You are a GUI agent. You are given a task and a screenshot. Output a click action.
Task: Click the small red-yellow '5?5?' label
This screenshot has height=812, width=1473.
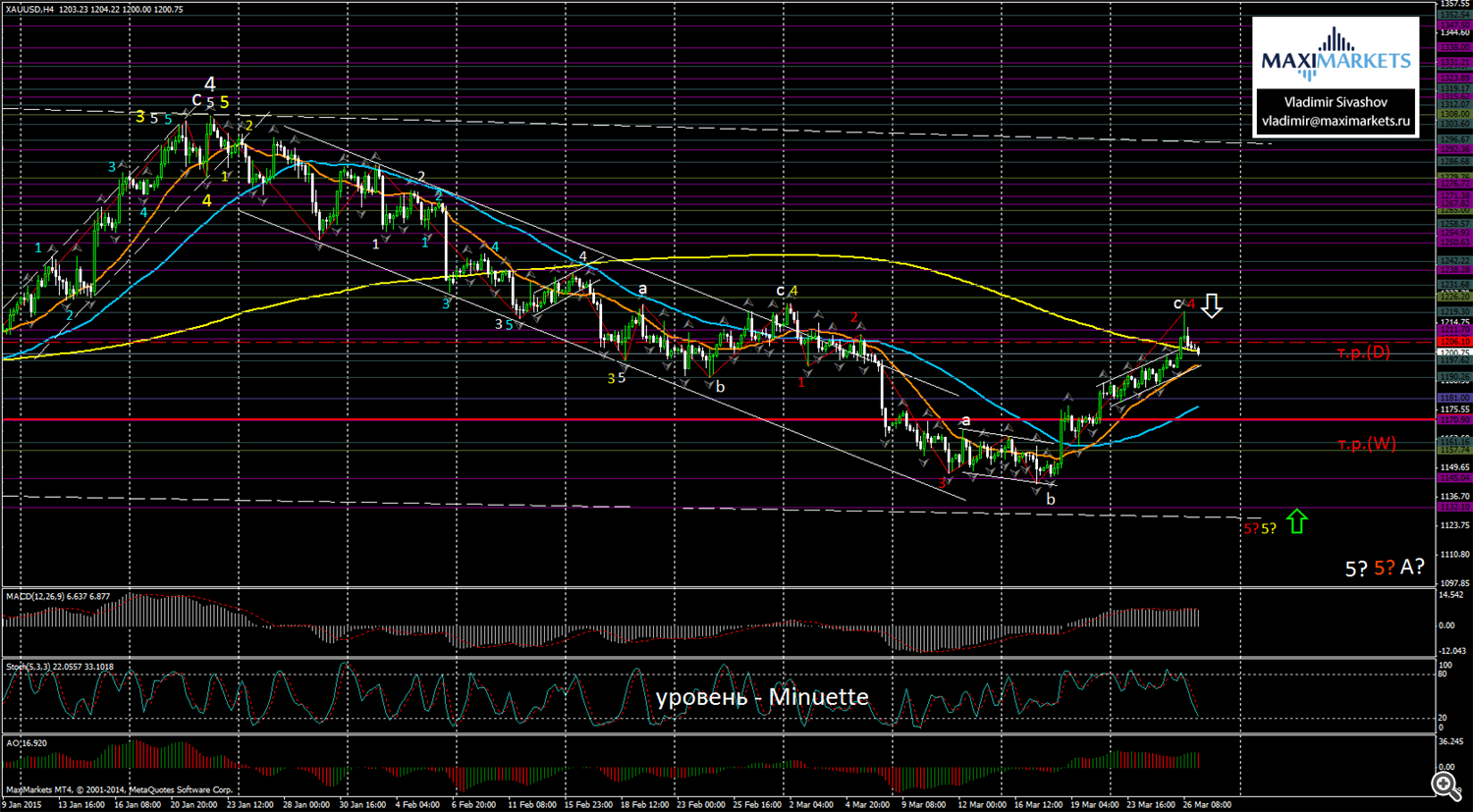tap(1260, 528)
